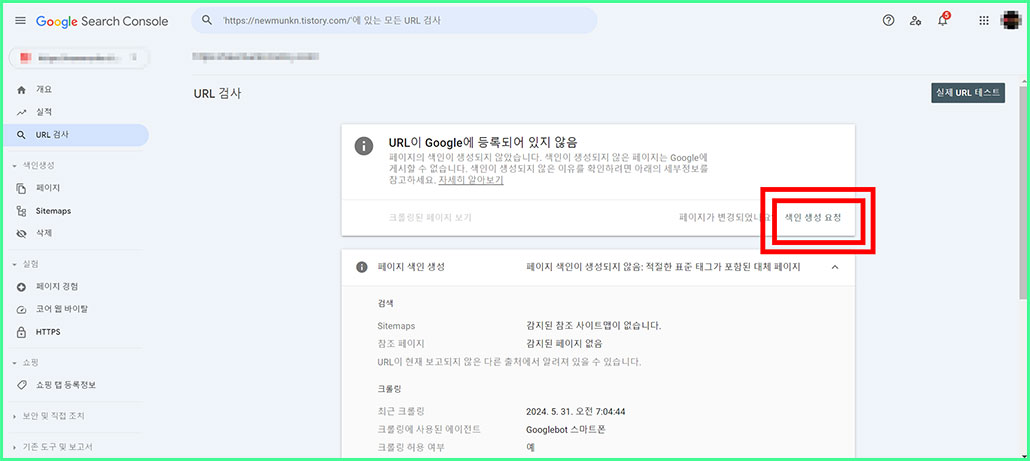Viewport: 1030px width, 461px height.
Task: Open the 코어 웹 바이탈 report
Action: coord(62,309)
